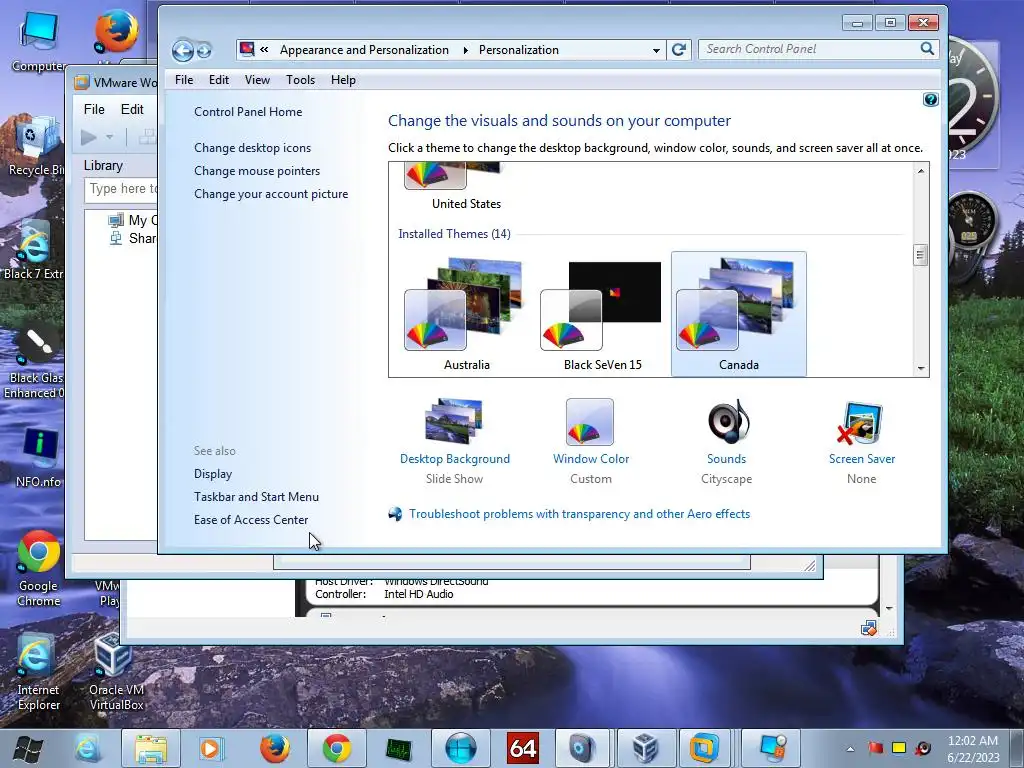
Task: Open Windows Explorer from taskbar
Action: tap(151, 748)
